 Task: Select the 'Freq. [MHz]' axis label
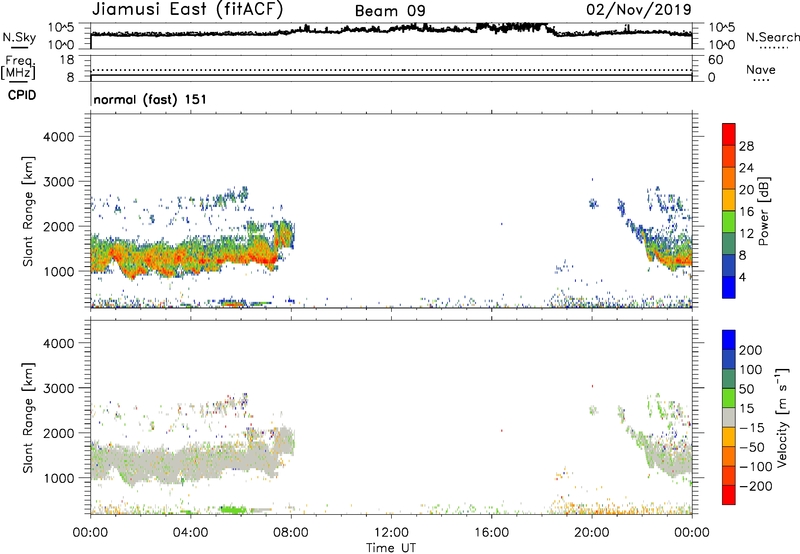coord(18,67)
